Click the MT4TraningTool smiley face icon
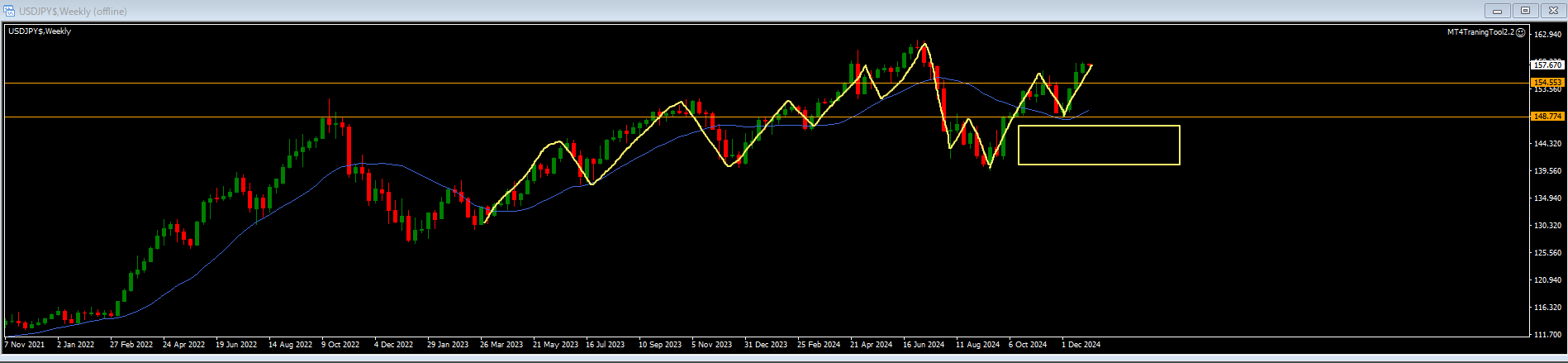Screen dimensions: 1568x363 click(x=1521, y=32)
